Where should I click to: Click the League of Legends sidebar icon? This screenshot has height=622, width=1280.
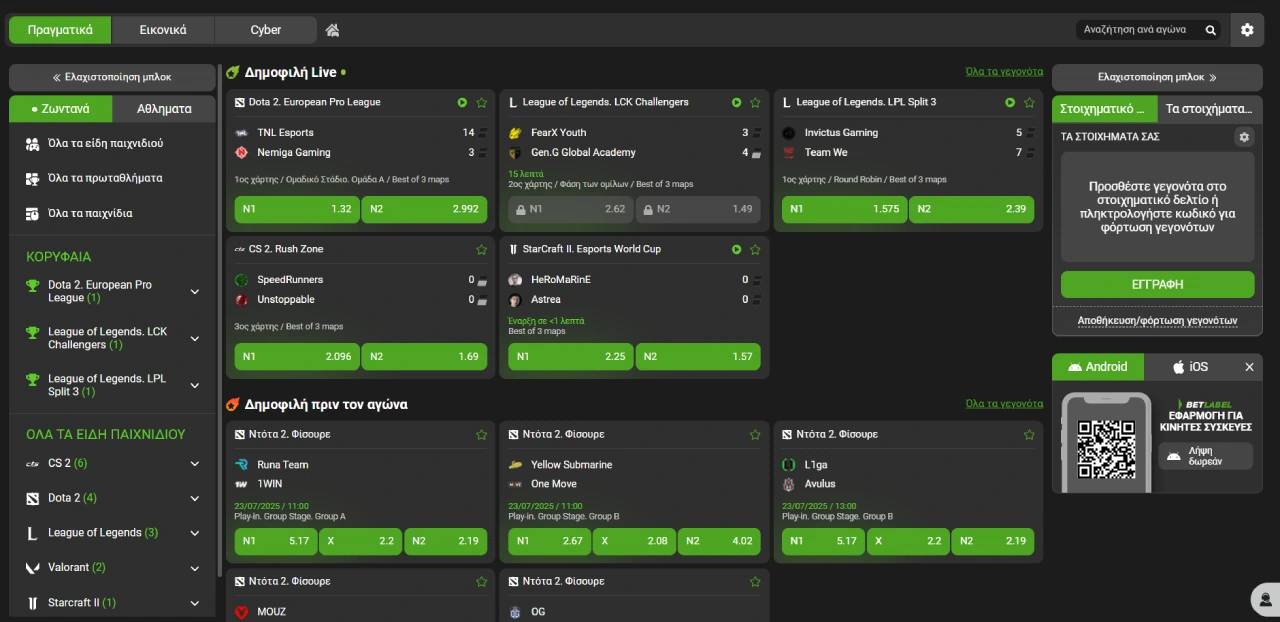31,533
